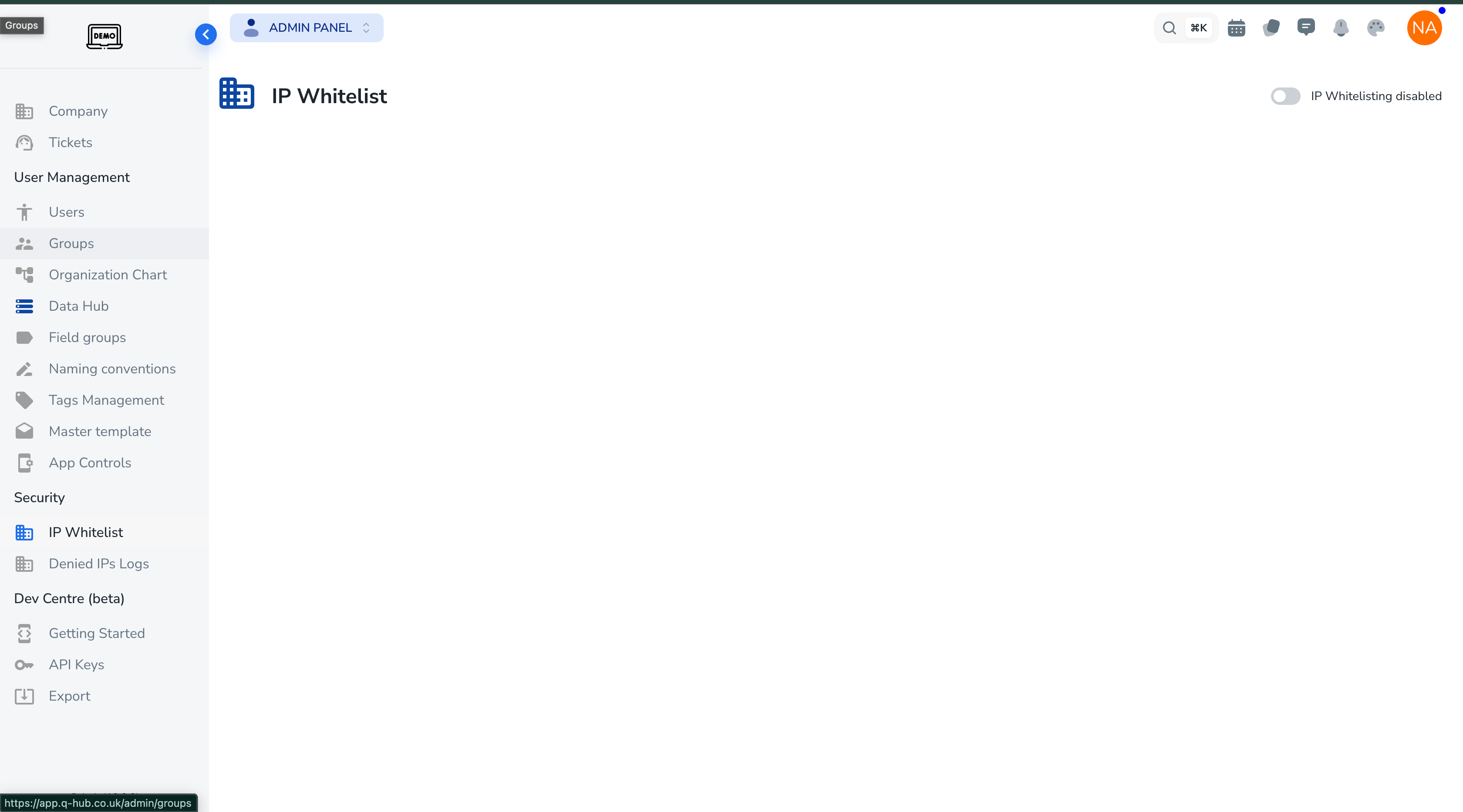
Task: Click the Dev Centre (beta) heading
Action: pyautogui.click(x=69, y=599)
